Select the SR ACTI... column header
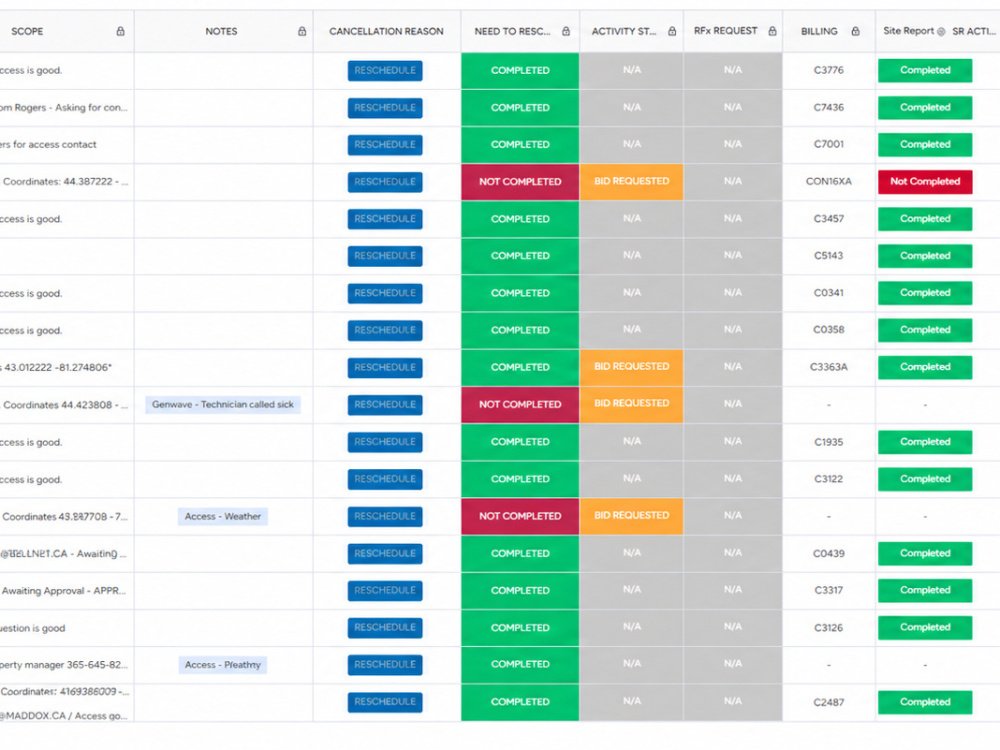This screenshot has height=750, width=1000. [973, 31]
